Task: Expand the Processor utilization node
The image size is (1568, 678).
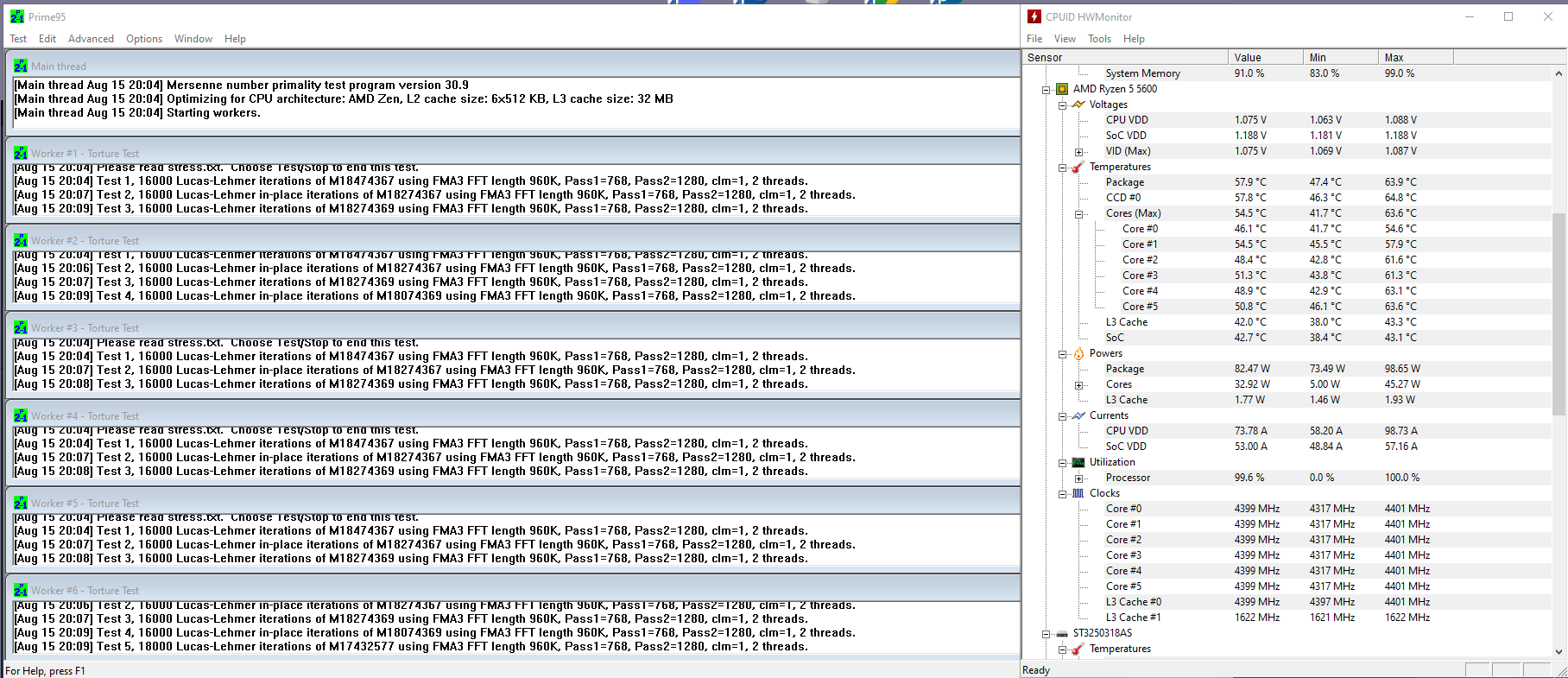Action: [x=1078, y=478]
